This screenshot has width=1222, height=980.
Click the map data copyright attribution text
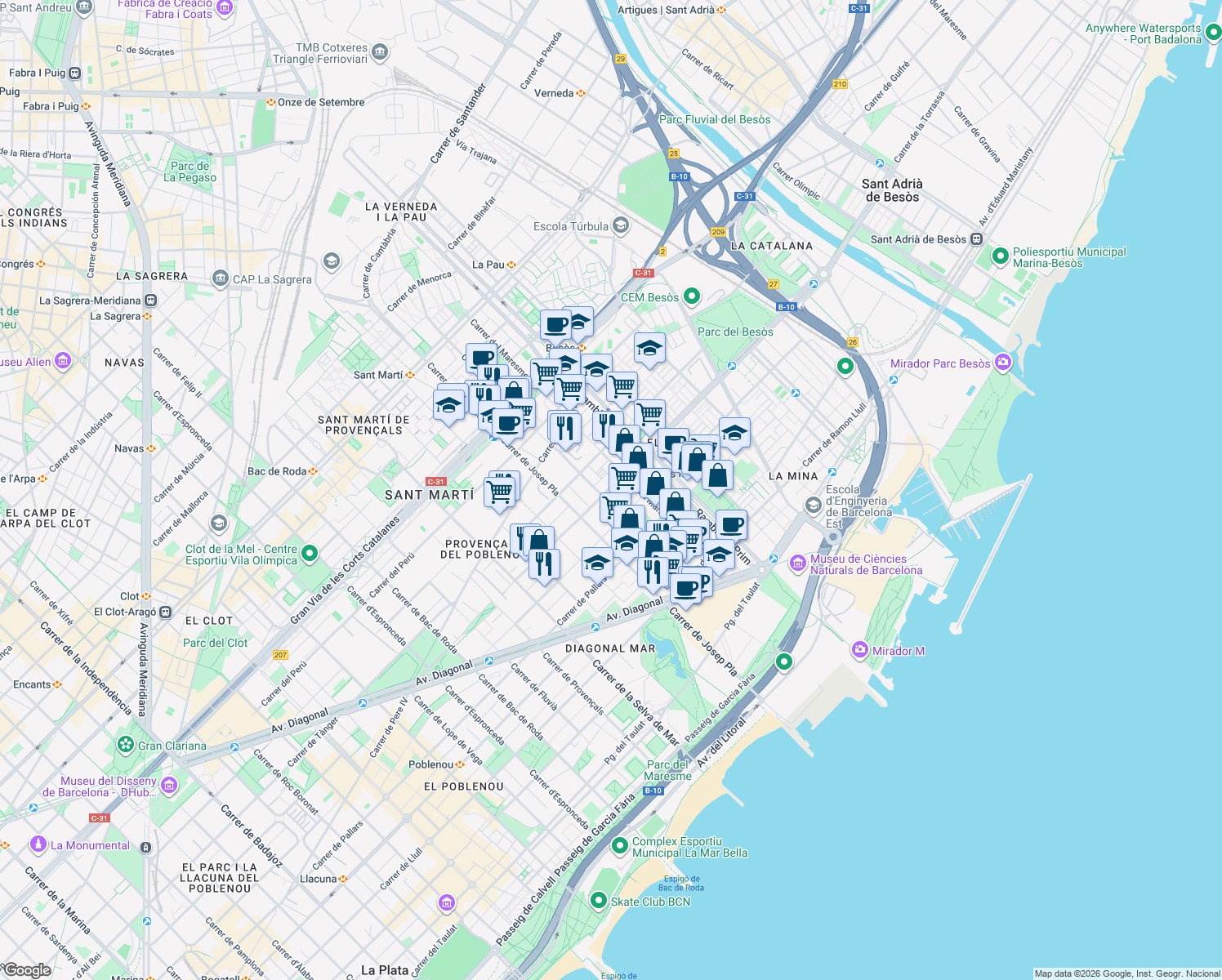[1127, 973]
